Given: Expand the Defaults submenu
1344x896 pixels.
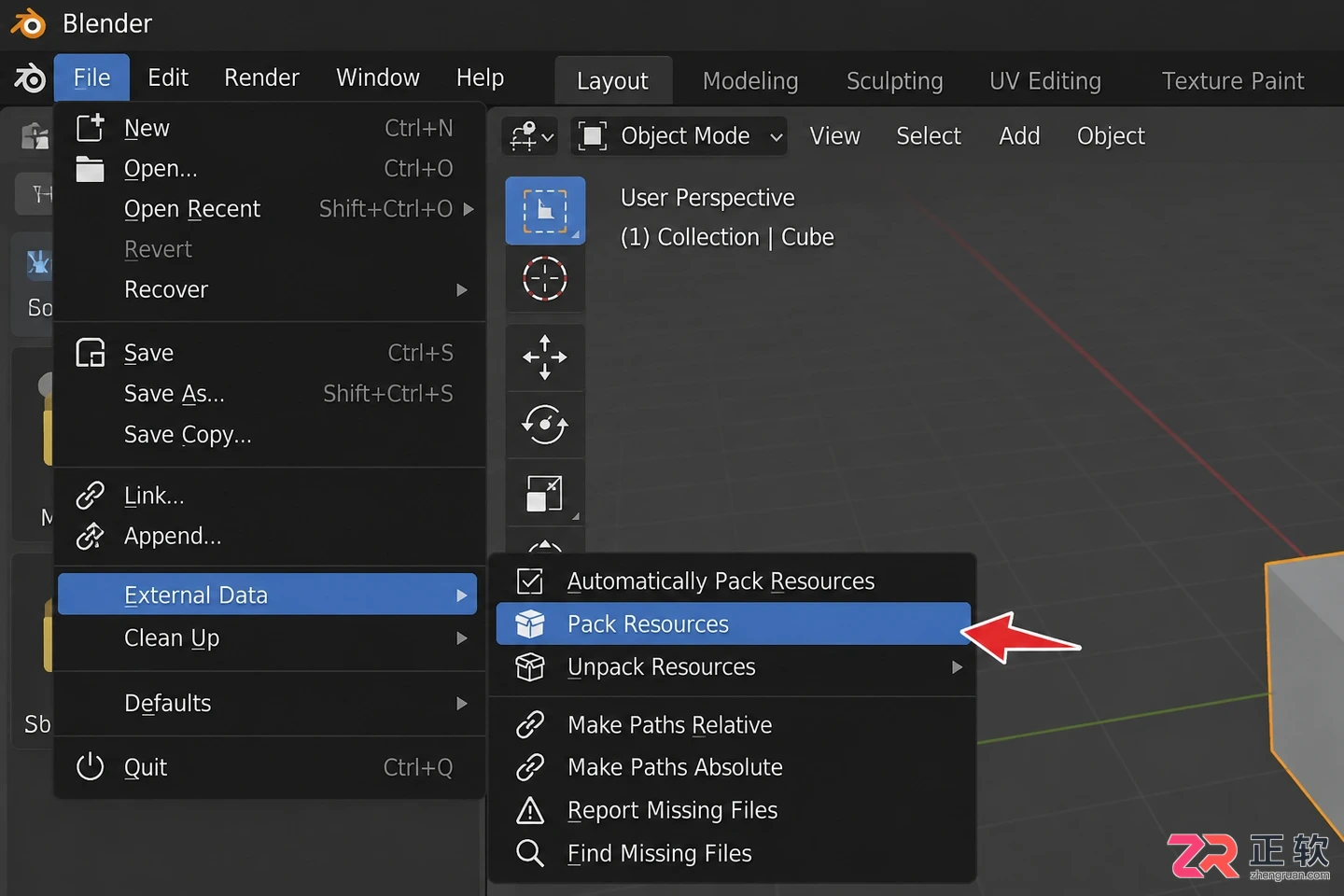Looking at the screenshot, I should (x=462, y=704).
